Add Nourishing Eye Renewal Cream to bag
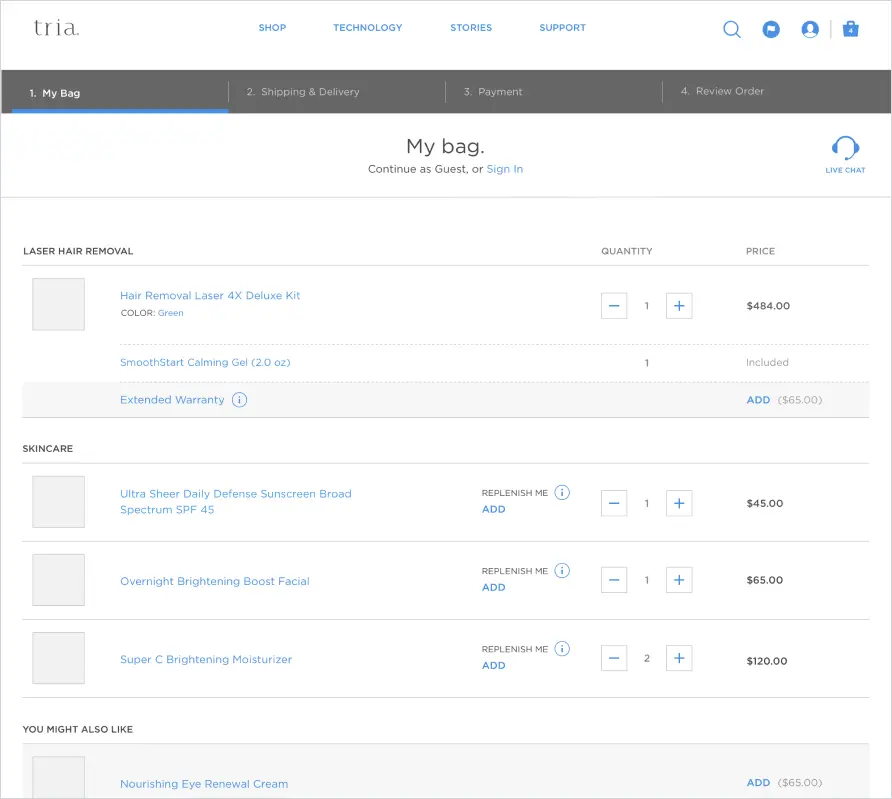 pyautogui.click(x=758, y=783)
